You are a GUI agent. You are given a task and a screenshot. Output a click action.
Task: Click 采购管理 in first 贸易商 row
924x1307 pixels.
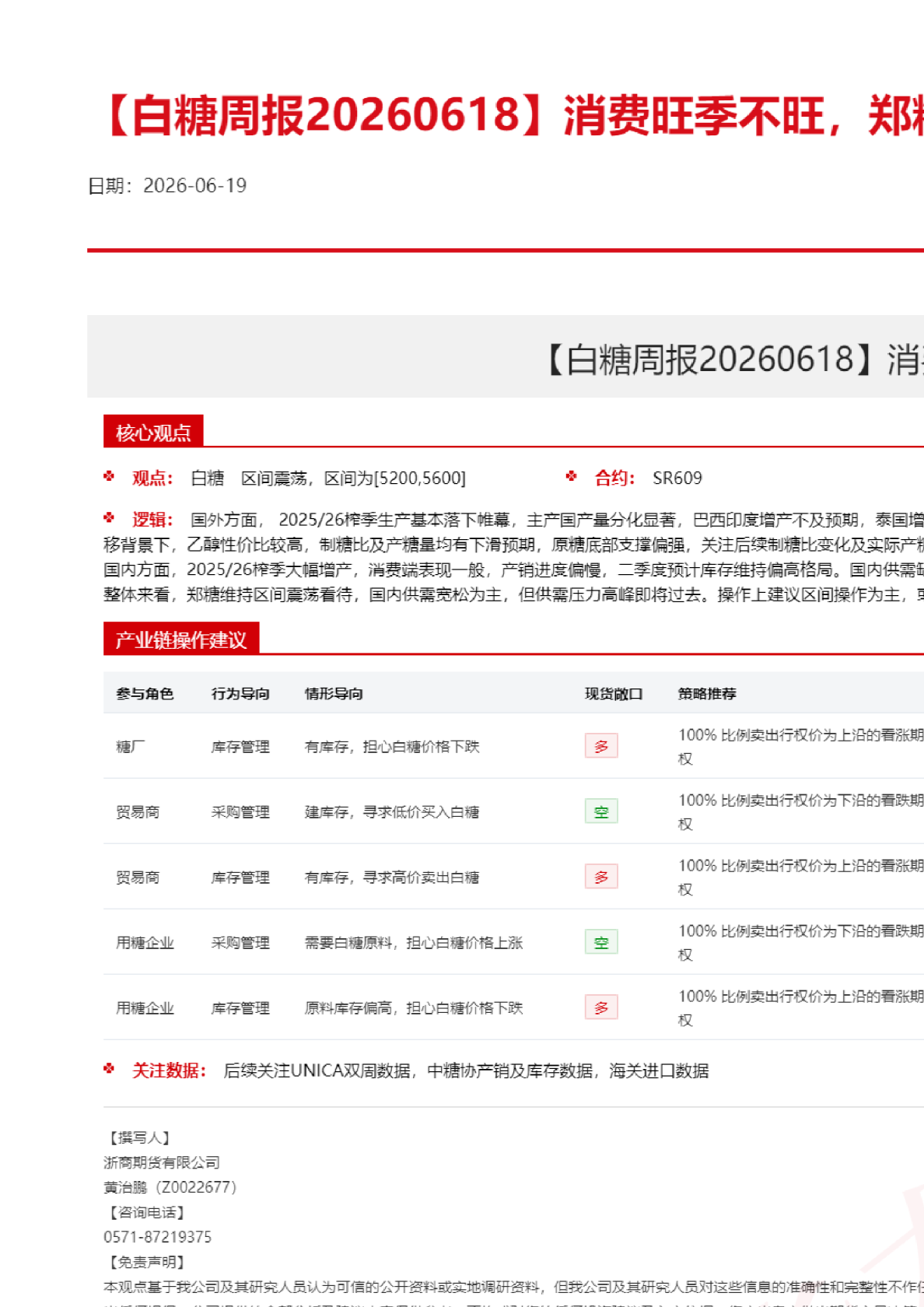click(240, 812)
